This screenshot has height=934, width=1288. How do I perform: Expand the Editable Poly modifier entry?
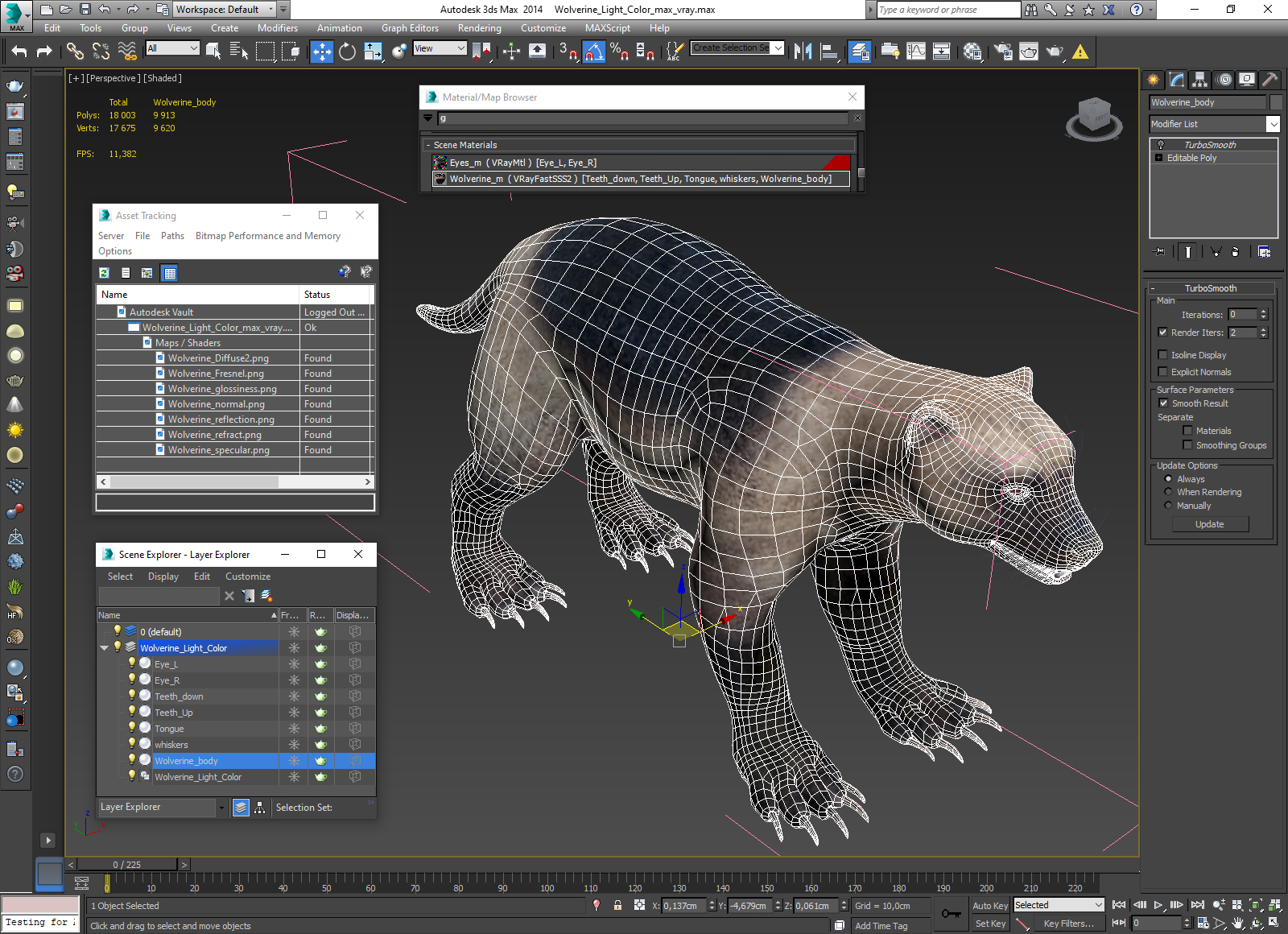coord(1159,158)
